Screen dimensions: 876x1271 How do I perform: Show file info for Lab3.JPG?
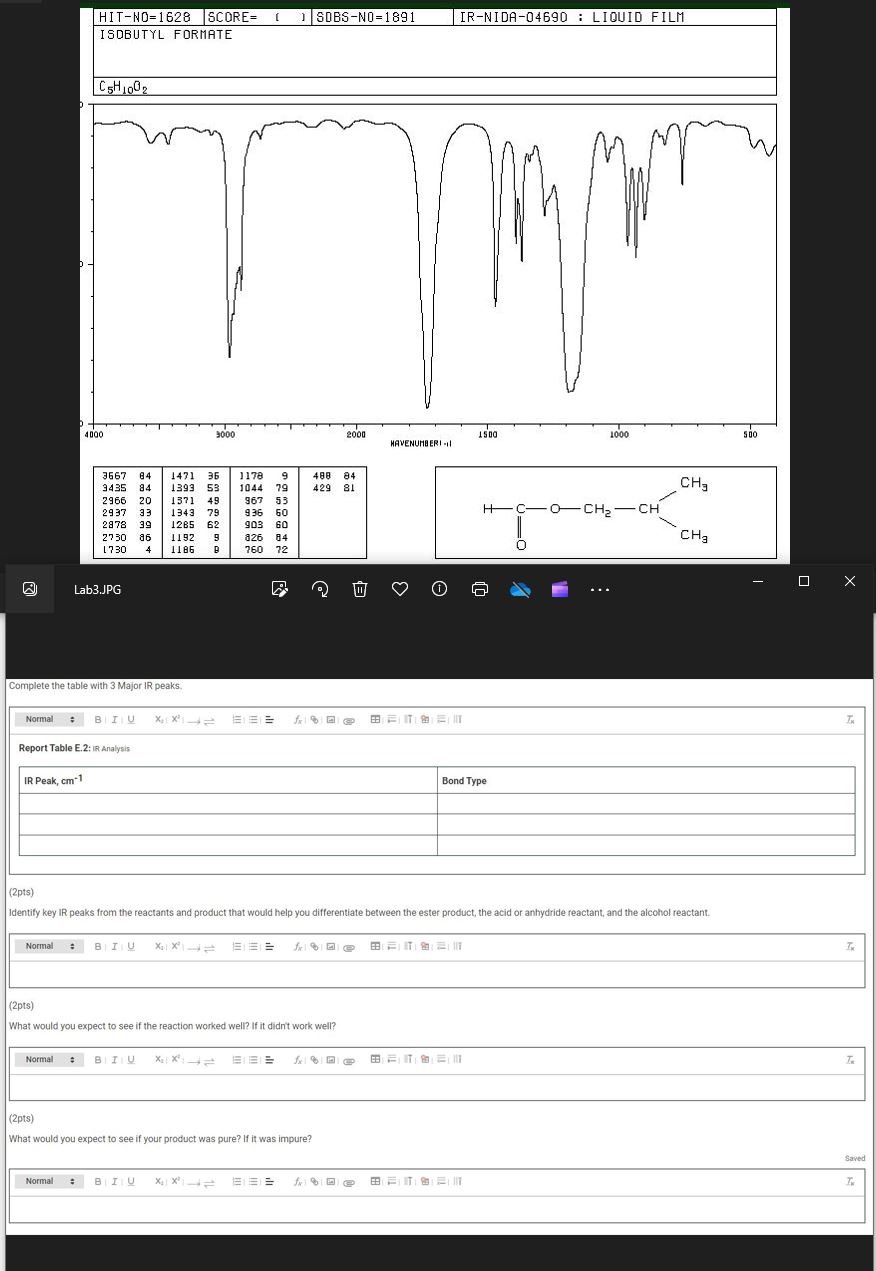[x=439, y=589]
